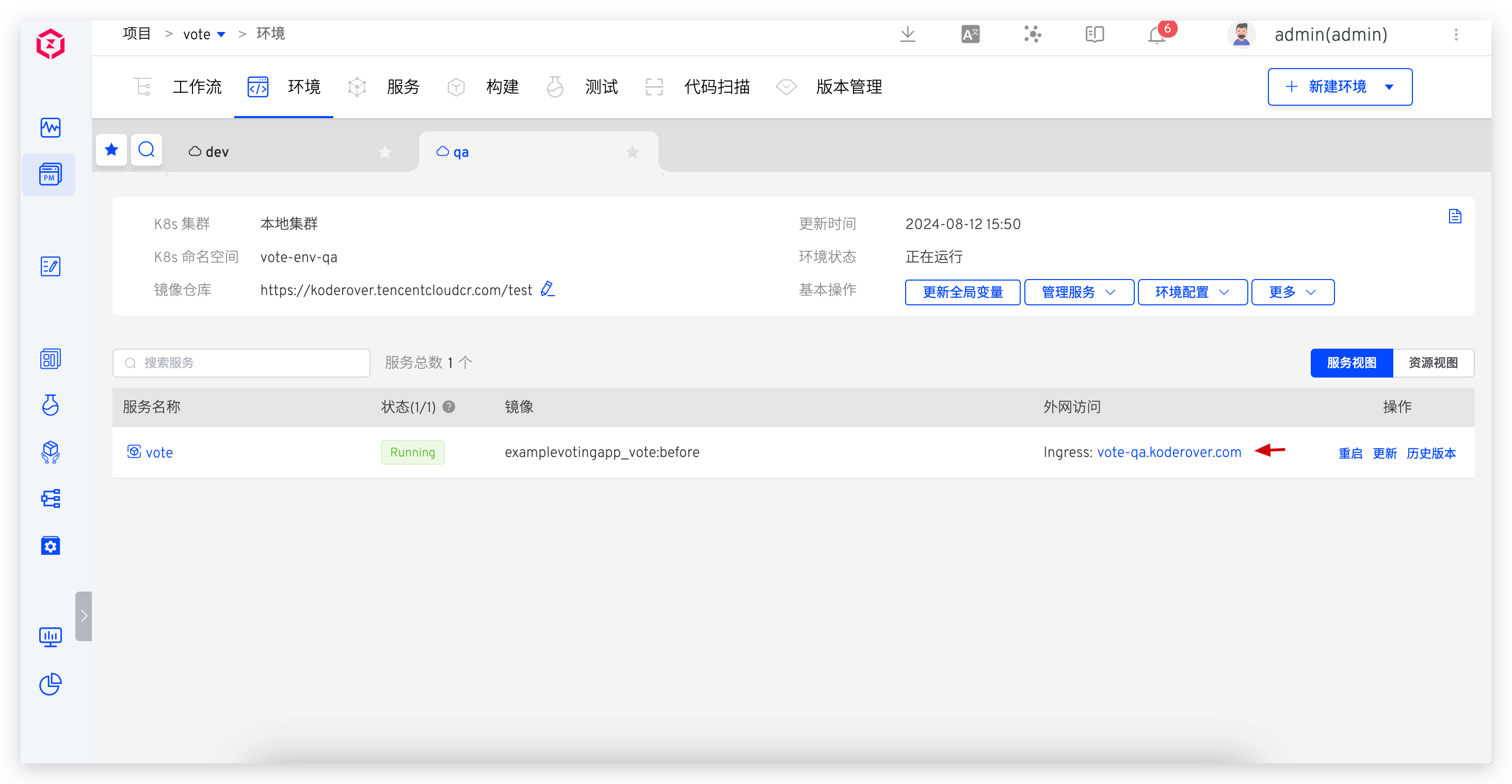Switch interface language via the translate icon
The height and width of the screenshot is (784, 1512).
[970, 34]
